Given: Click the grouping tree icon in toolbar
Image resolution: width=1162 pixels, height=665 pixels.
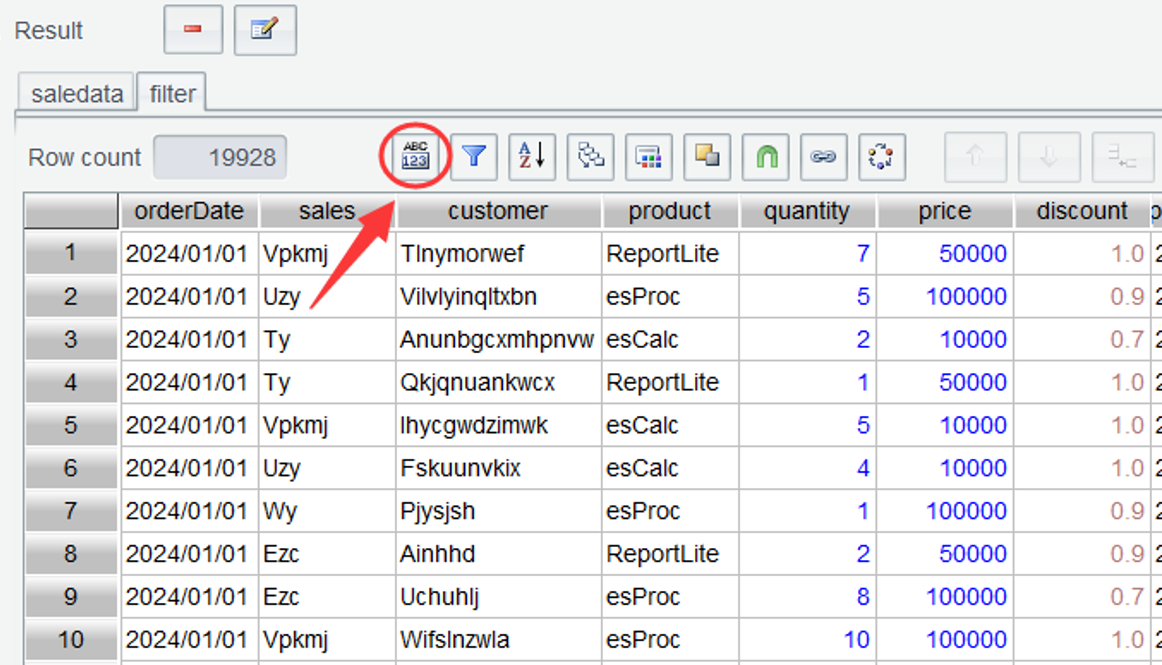Looking at the screenshot, I should (x=591, y=157).
